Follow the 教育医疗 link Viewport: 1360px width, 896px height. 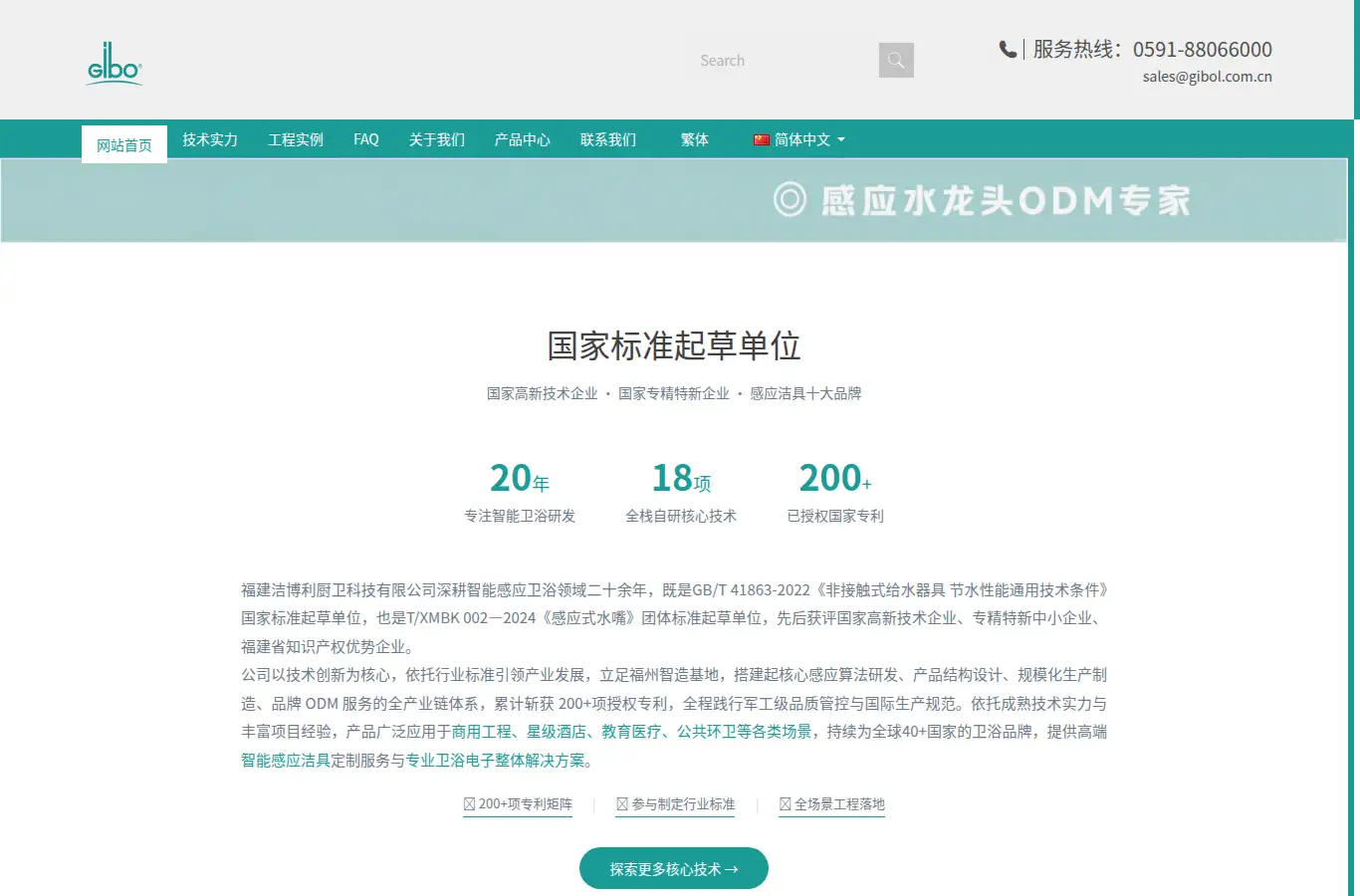coord(631,732)
